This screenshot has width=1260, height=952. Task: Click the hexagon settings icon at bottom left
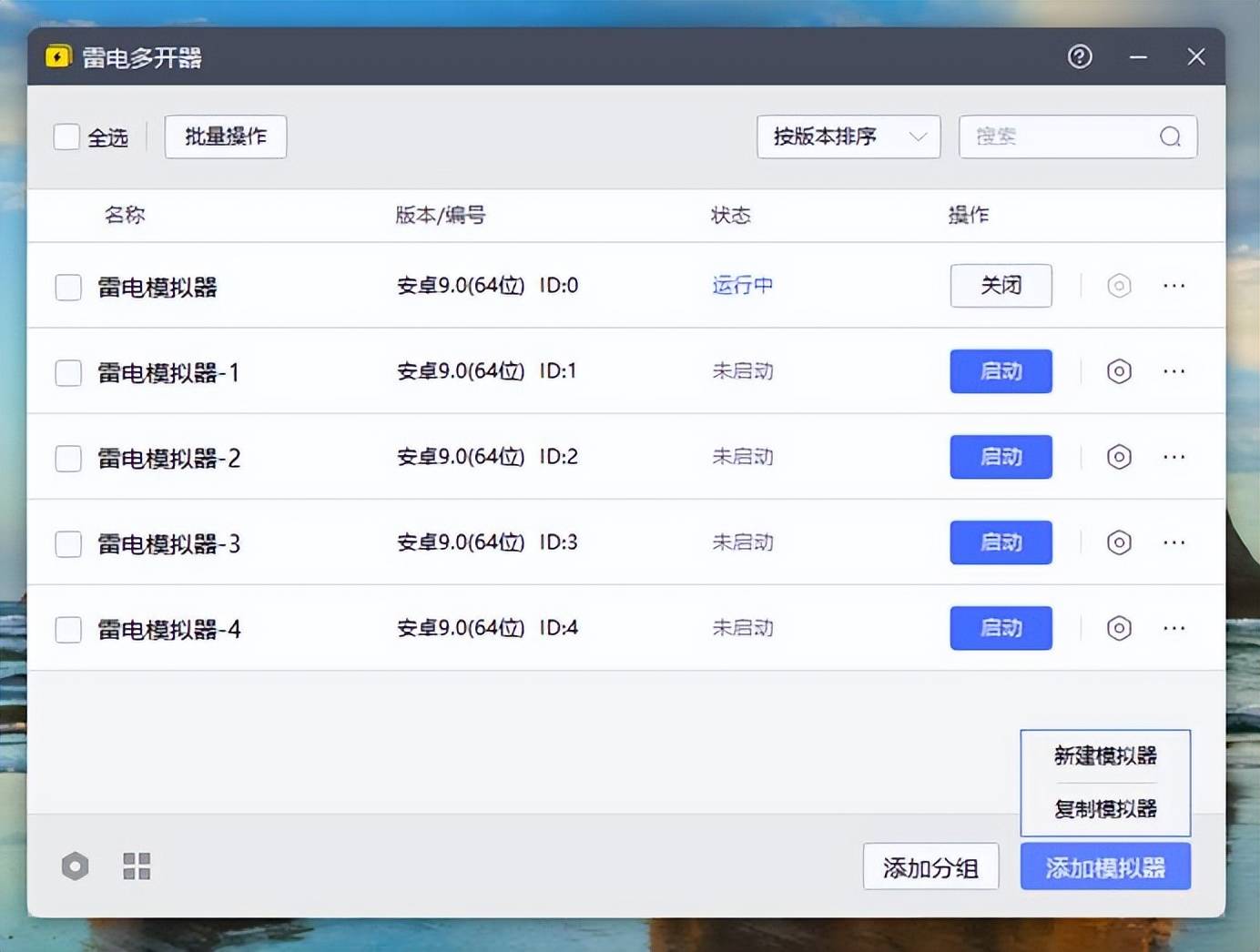(76, 866)
